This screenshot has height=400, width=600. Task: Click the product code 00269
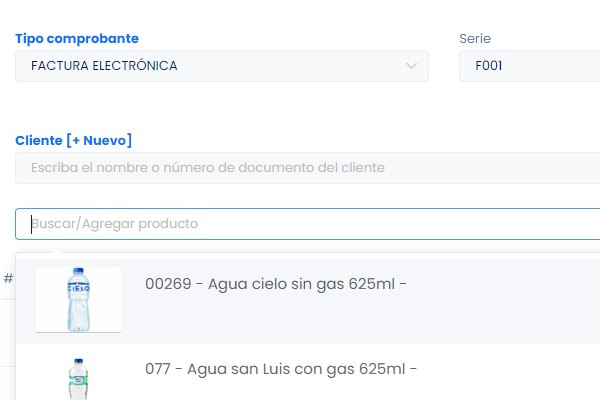pos(166,284)
